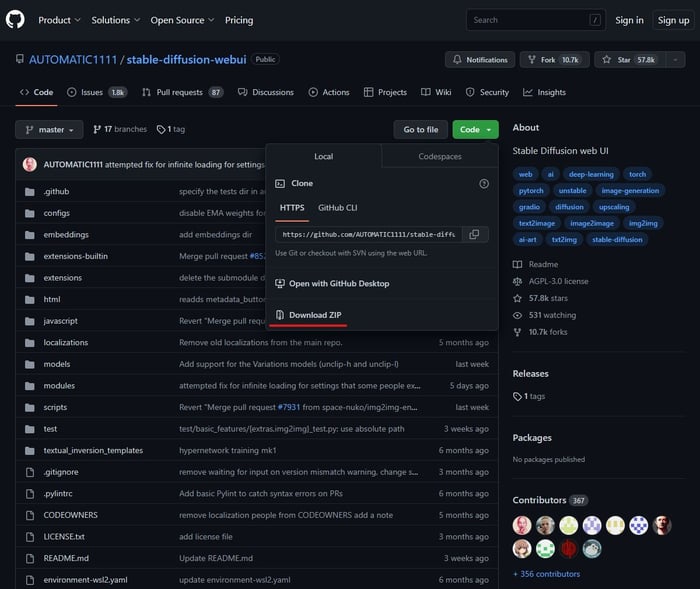This screenshot has height=589, width=700.
Task: Open the textual_inversion_templates folder
Action: [93, 451]
